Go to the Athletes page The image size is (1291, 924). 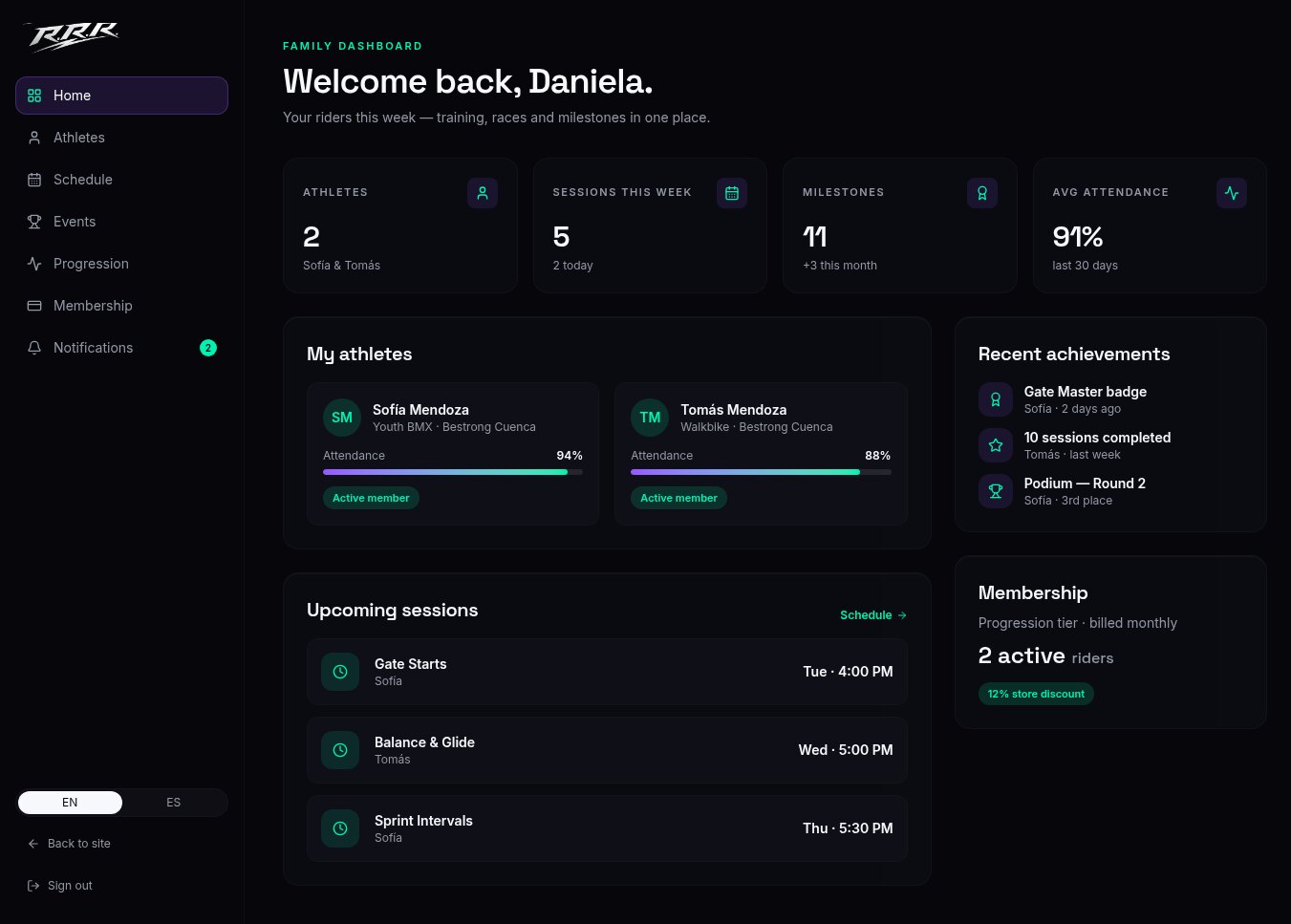pos(121,138)
